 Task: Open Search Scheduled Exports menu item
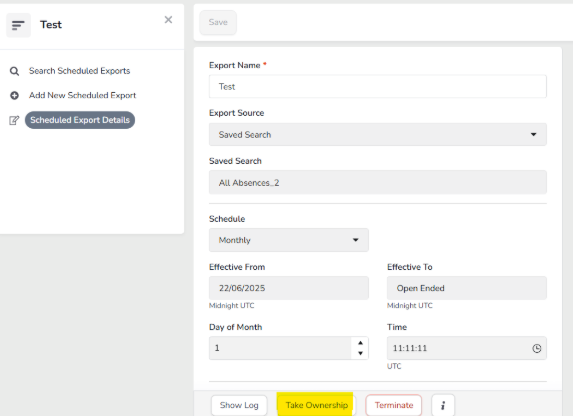79,71
